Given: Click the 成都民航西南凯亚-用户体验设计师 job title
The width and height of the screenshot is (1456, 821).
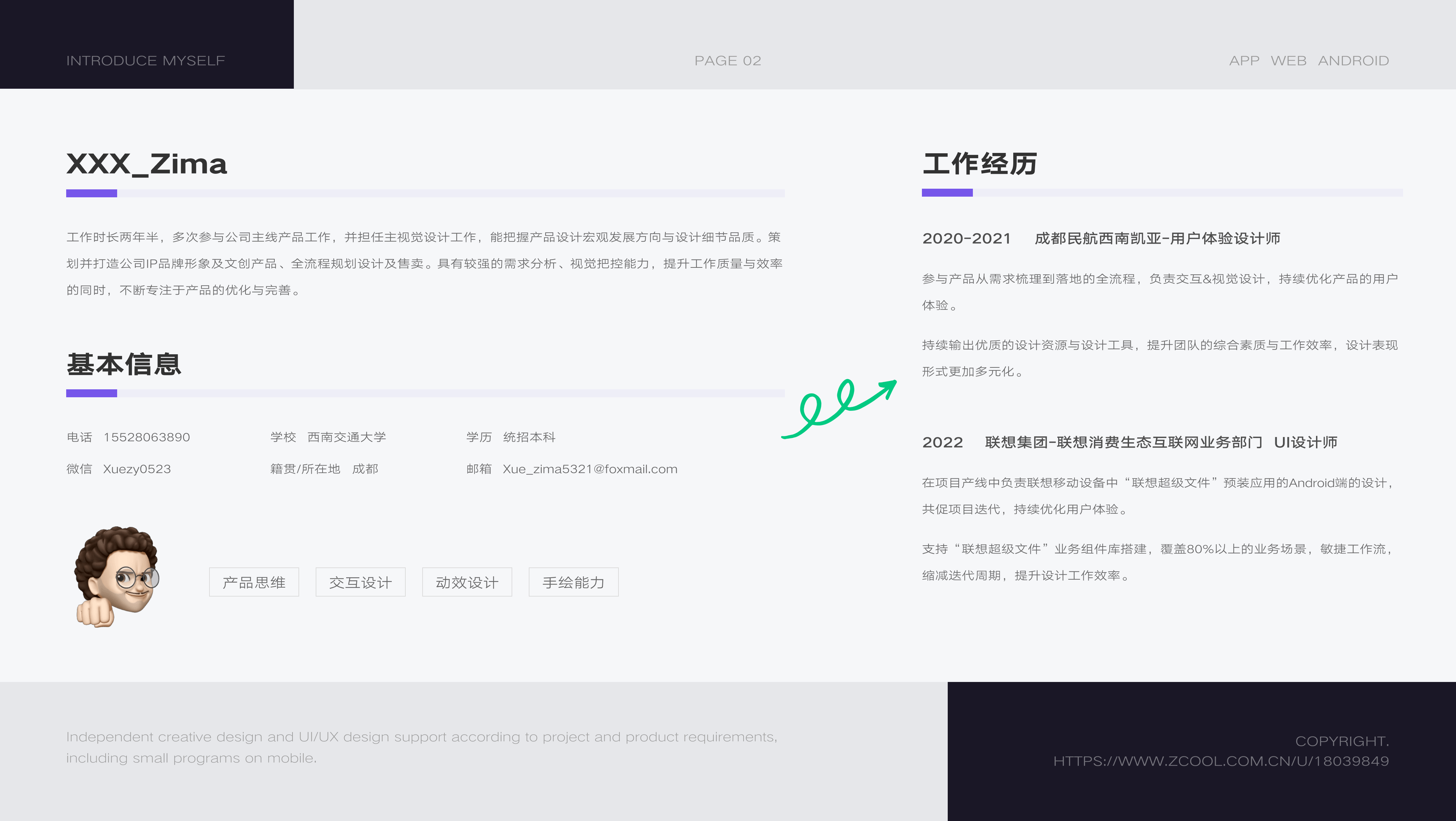Looking at the screenshot, I should [1158, 238].
